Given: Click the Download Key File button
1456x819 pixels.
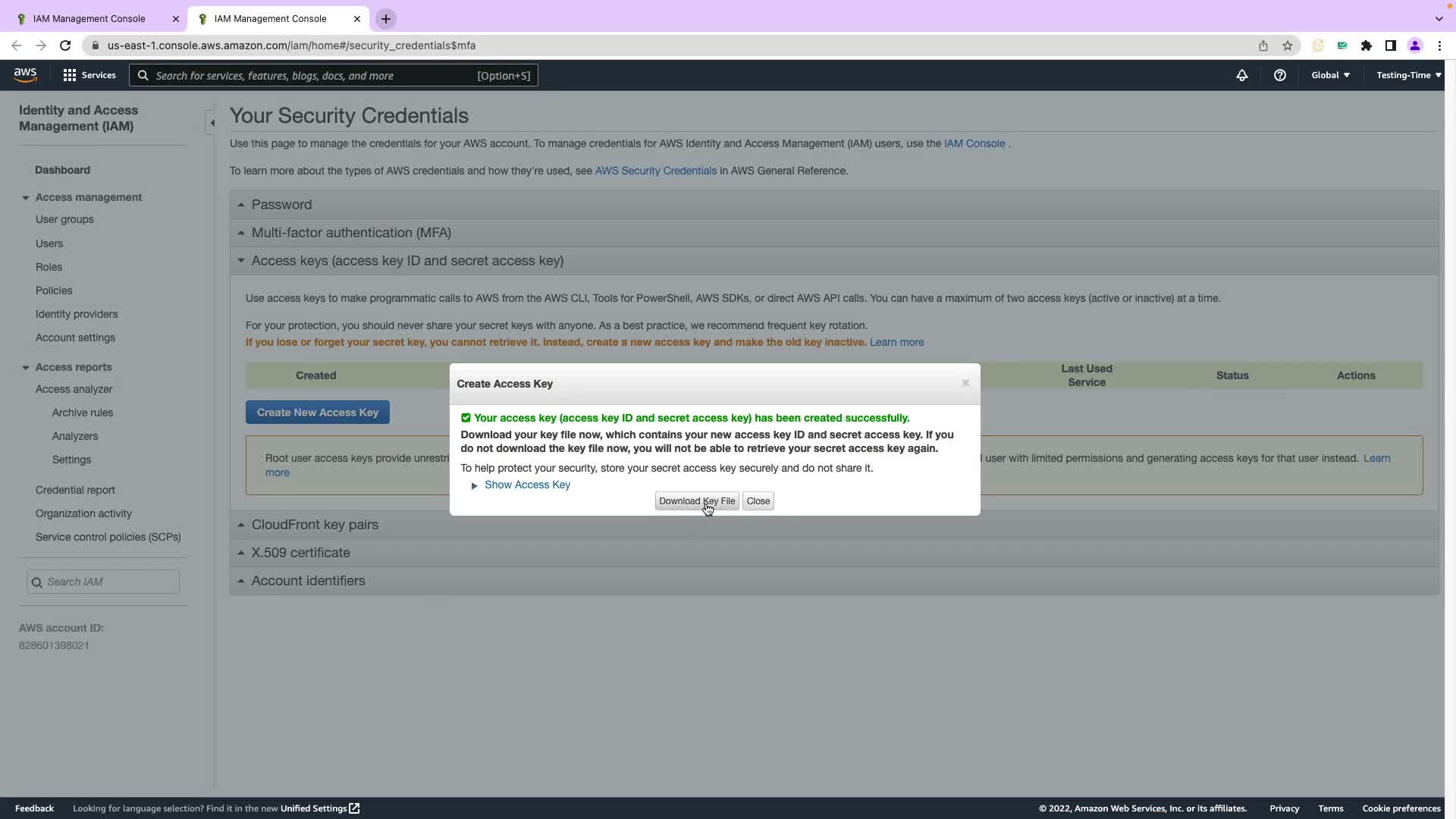Looking at the screenshot, I should [x=696, y=501].
